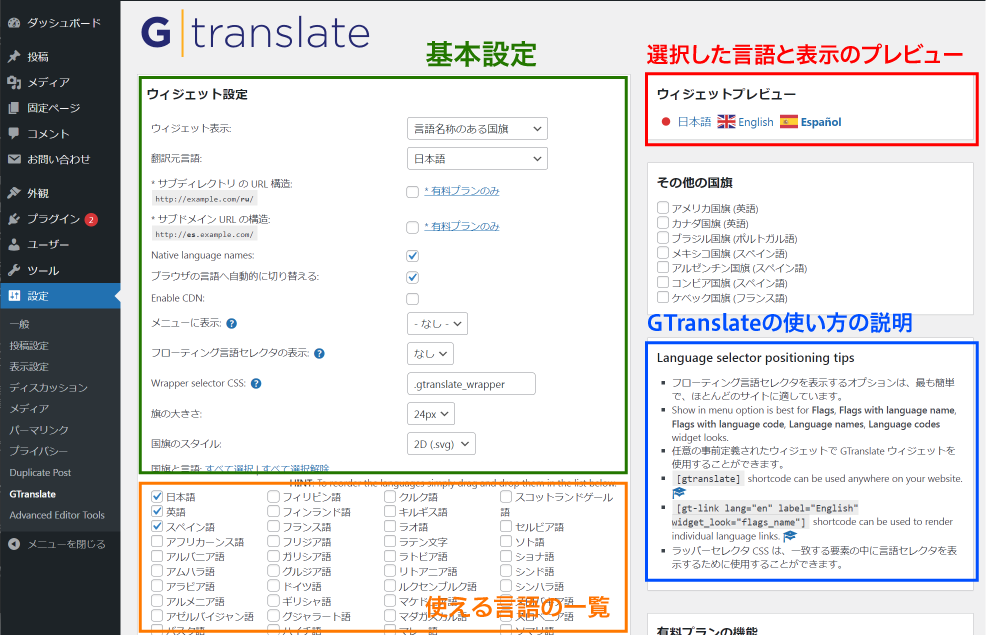The width and height of the screenshot is (986, 635).
Task: Click the すべて選択 link
Action: 230,468
